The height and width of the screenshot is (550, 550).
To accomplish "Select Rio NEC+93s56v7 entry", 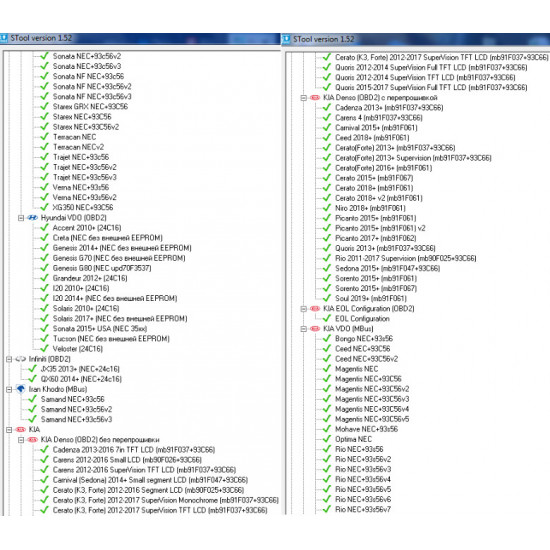I will click(x=363, y=509).
